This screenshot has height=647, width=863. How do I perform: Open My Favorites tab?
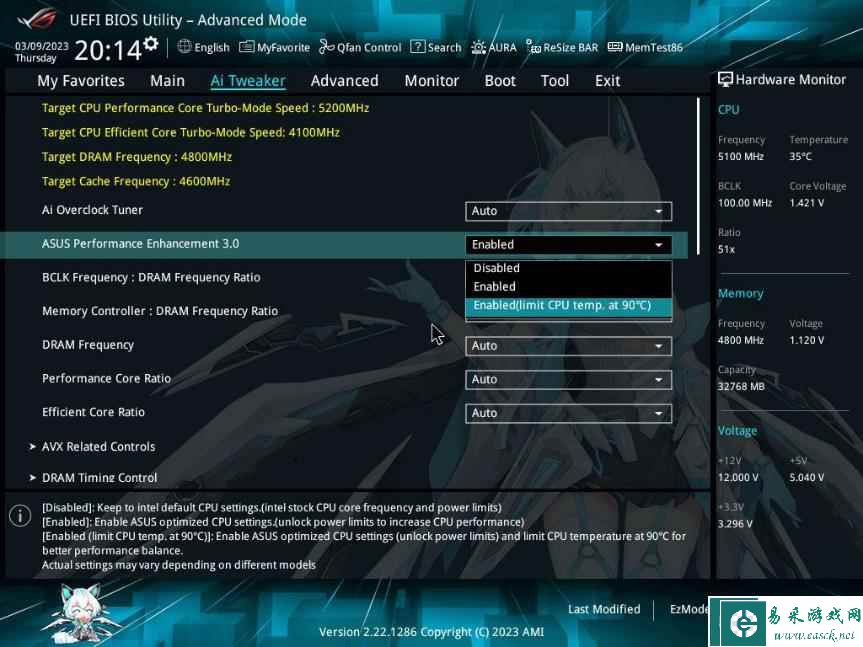point(81,81)
